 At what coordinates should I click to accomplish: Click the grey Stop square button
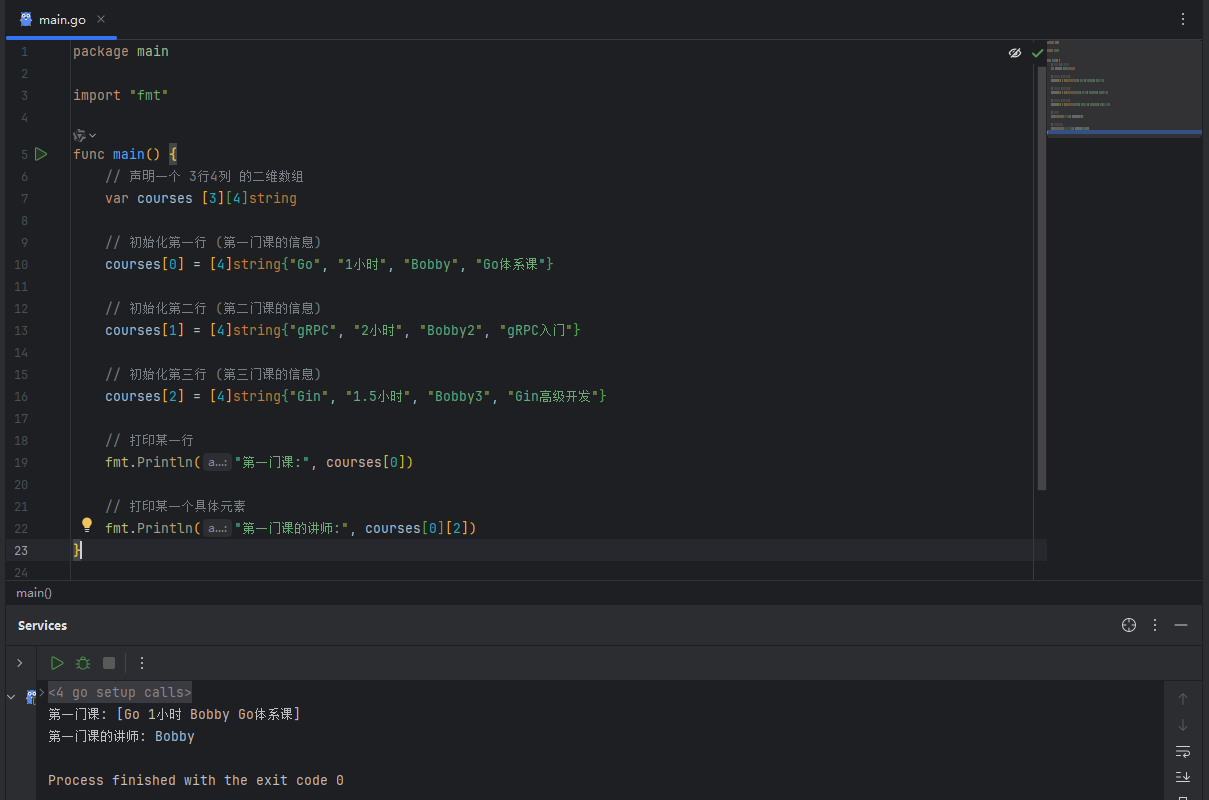click(109, 663)
